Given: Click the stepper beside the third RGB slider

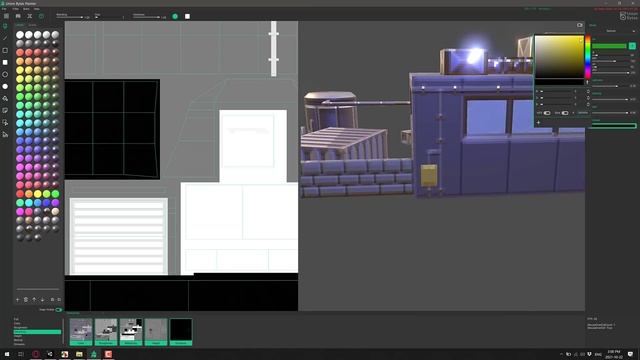Looking at the screenshot, I should [588, 104].
